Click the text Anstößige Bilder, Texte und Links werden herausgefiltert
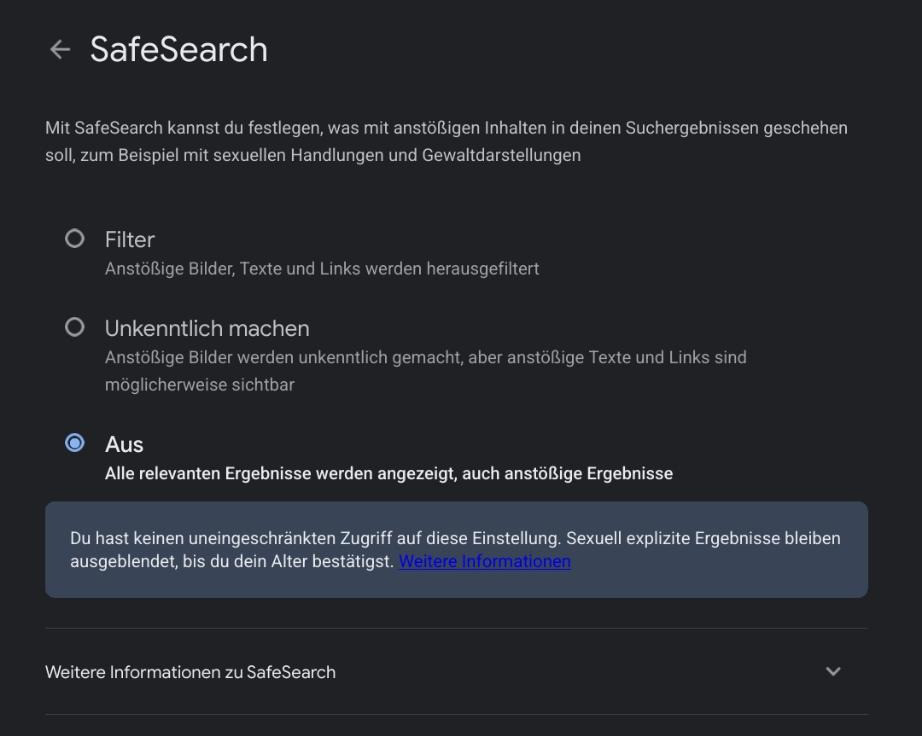The width and height of the screenshot is (922, 736). (x=322, y=269)
